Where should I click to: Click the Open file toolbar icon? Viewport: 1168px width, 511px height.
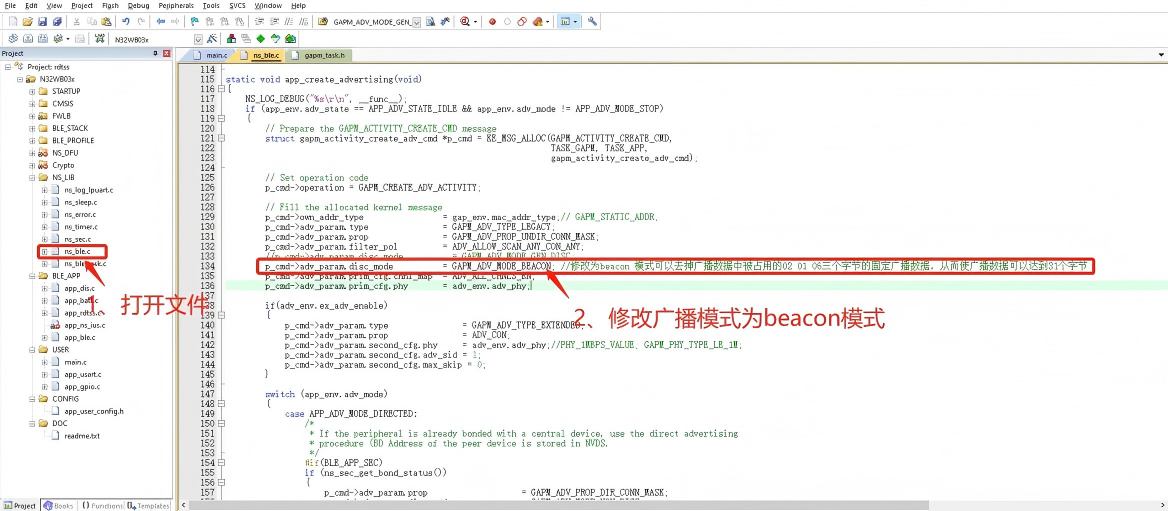[27, 21]
